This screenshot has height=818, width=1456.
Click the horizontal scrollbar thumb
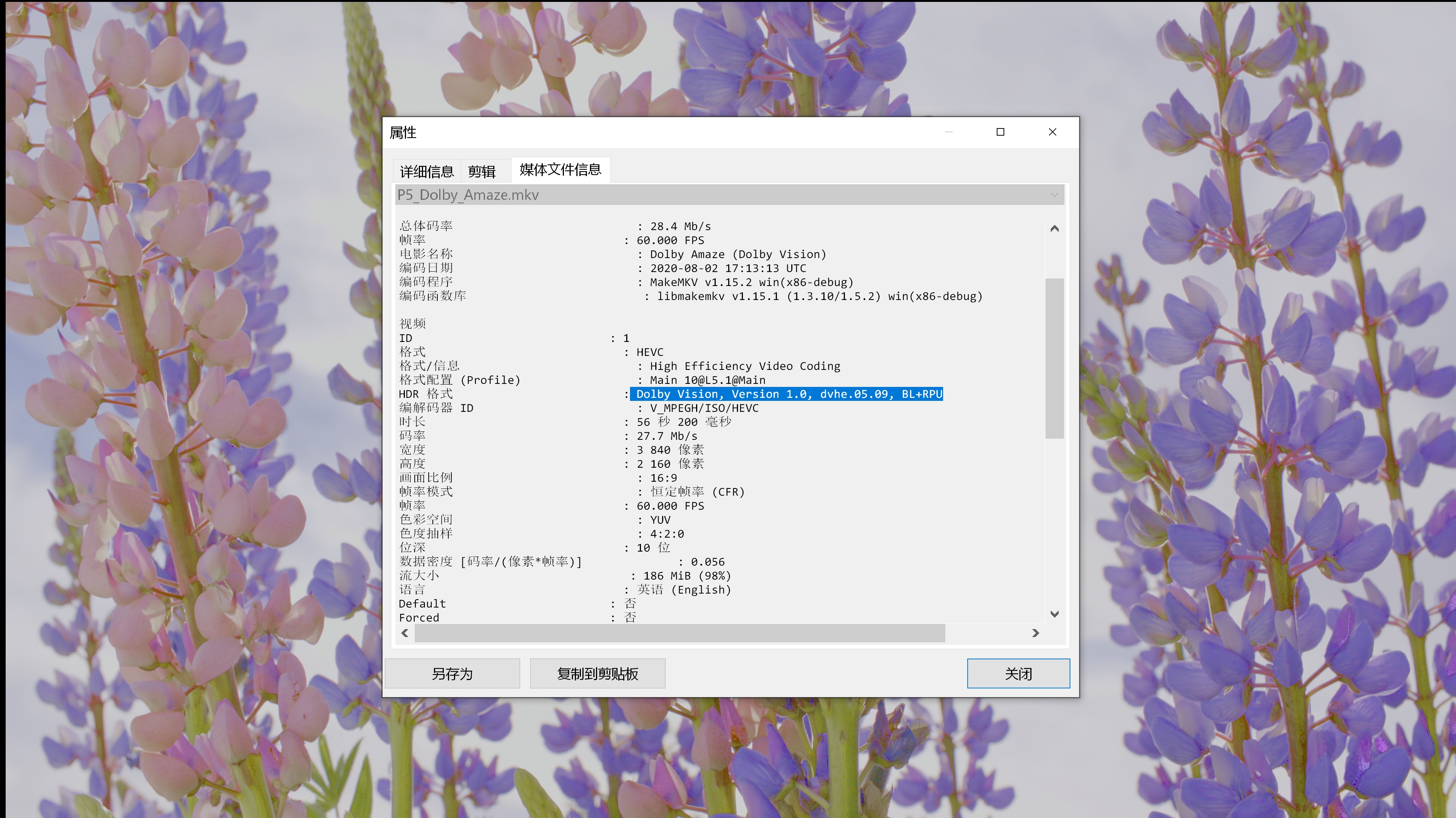[x=680, y=633]
